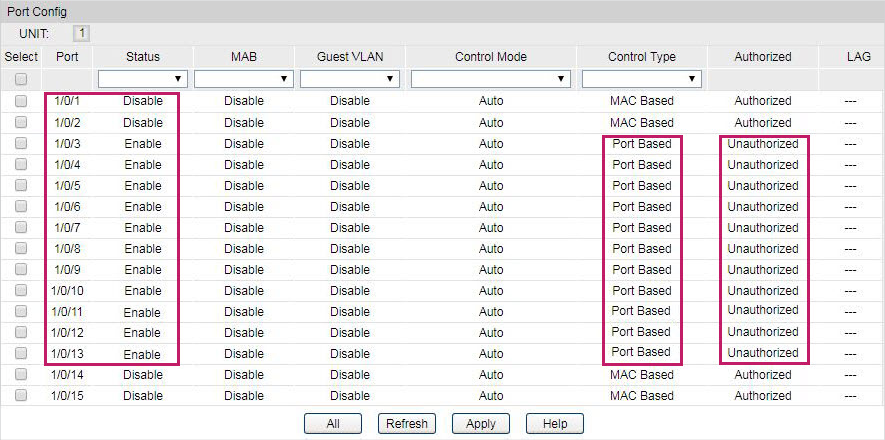Click the Port column header
Image resolution: width=885 pixels, height=440 pixels.
tap(67, 57)
